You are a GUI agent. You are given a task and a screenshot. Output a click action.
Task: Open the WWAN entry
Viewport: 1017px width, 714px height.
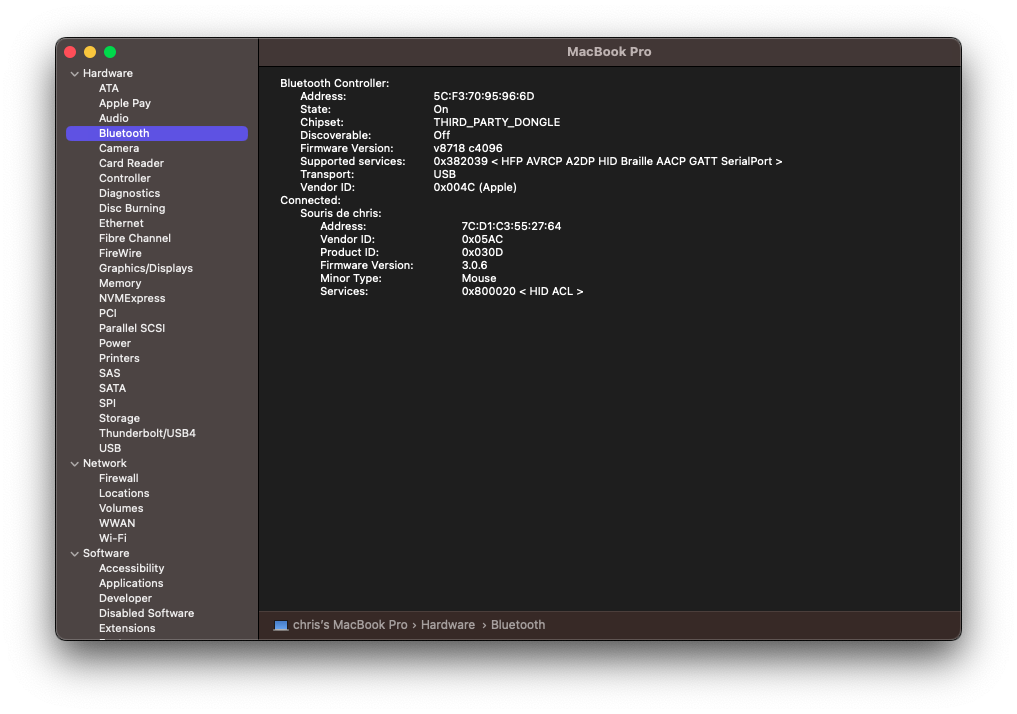[x=117, y=523]
